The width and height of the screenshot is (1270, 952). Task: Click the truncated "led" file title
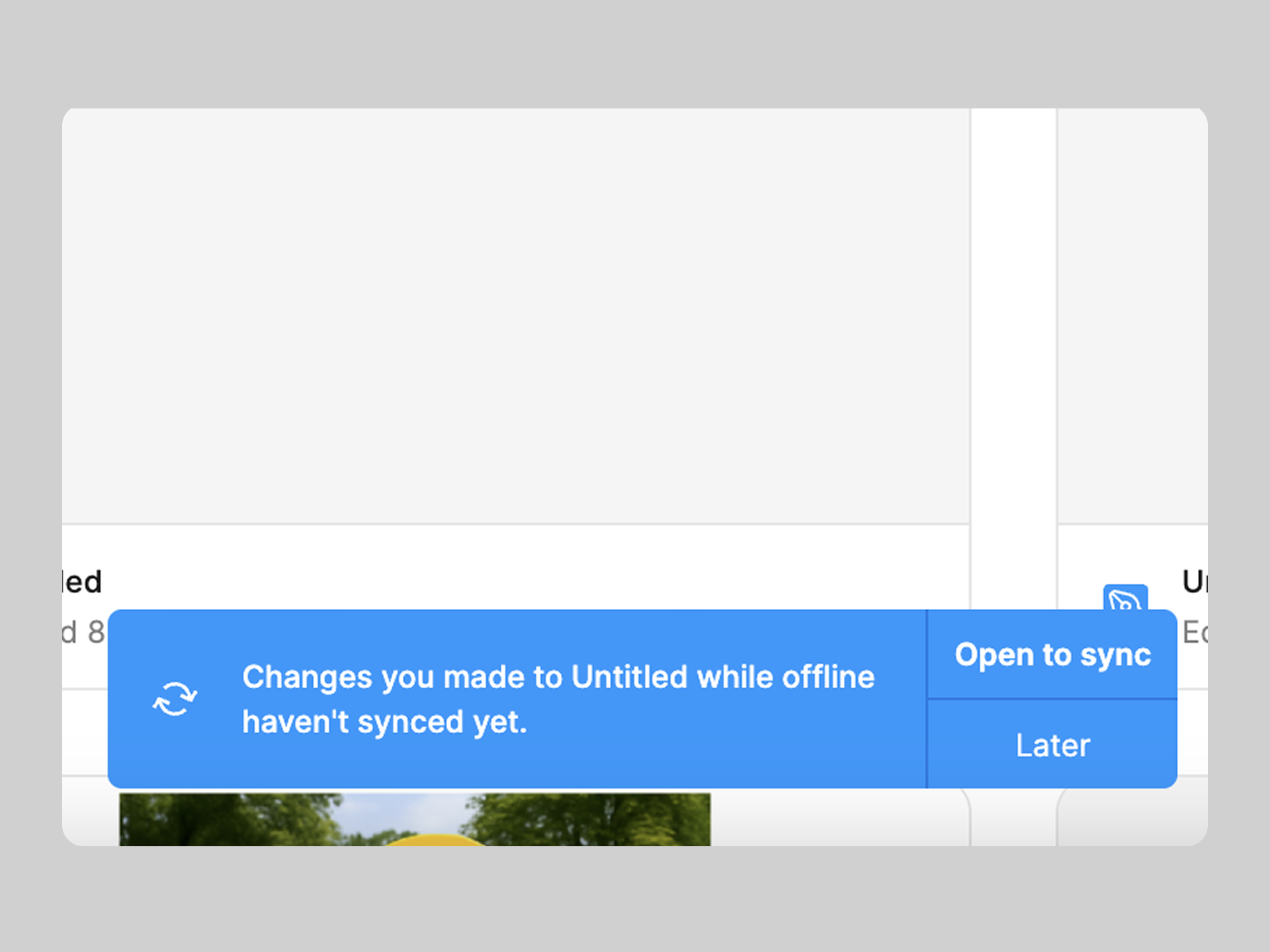click(x=83, y=582)
